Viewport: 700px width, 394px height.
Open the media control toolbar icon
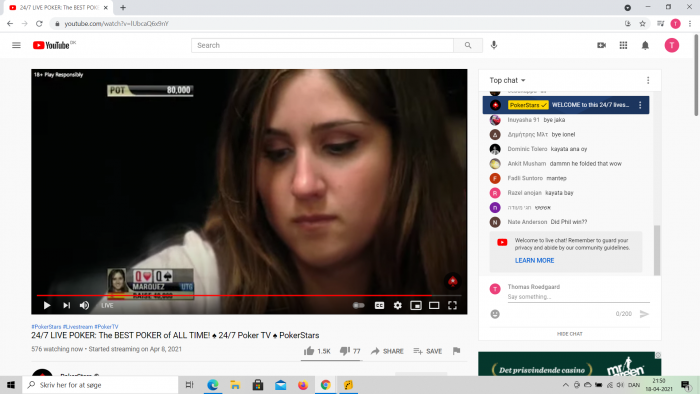tap(661, 24)
